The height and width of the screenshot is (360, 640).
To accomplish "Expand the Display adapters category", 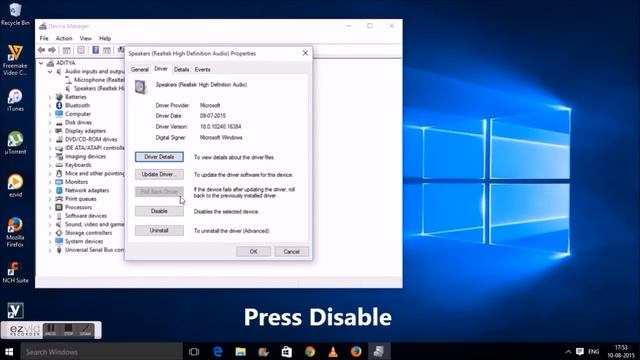I will 50,131.
